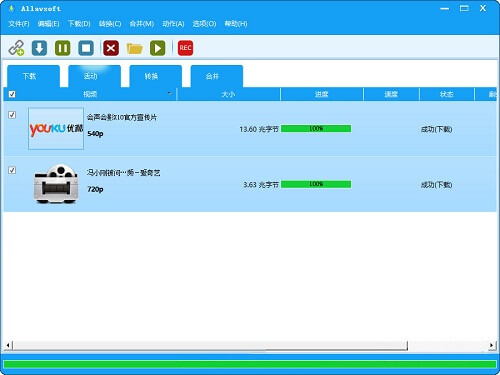This screenshot has height=375, width=500.
Task: Delete selected item with red X icon
Action: pos(111,48)
